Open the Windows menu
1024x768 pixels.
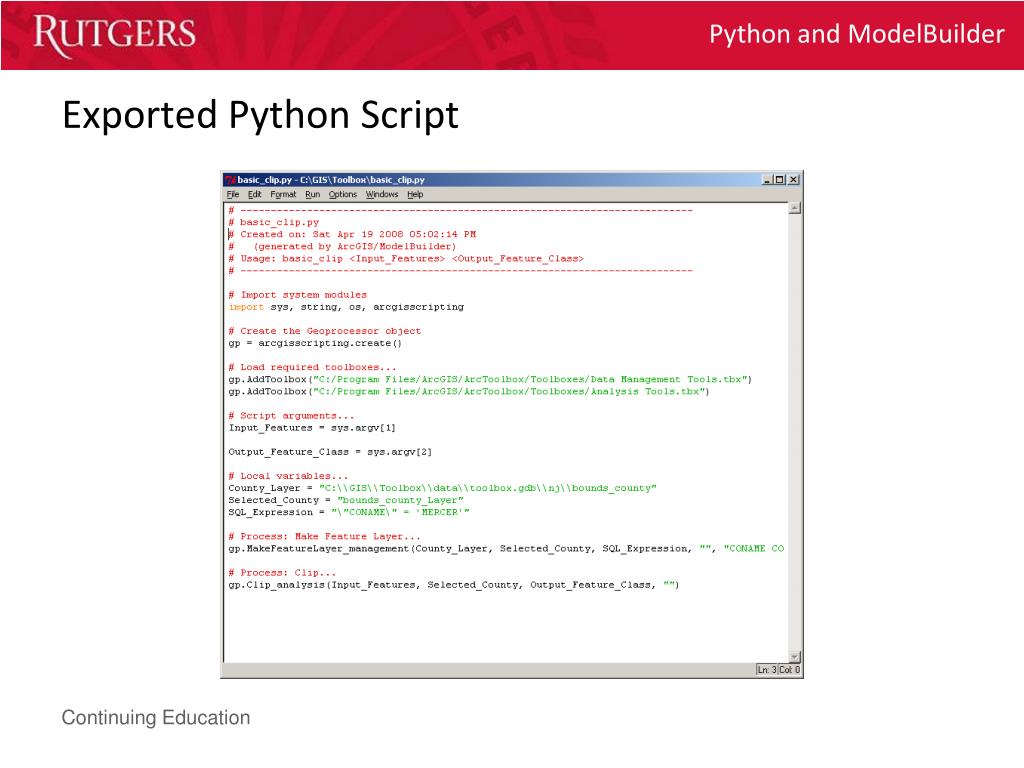pyautogui.click(x=381, y=194)
